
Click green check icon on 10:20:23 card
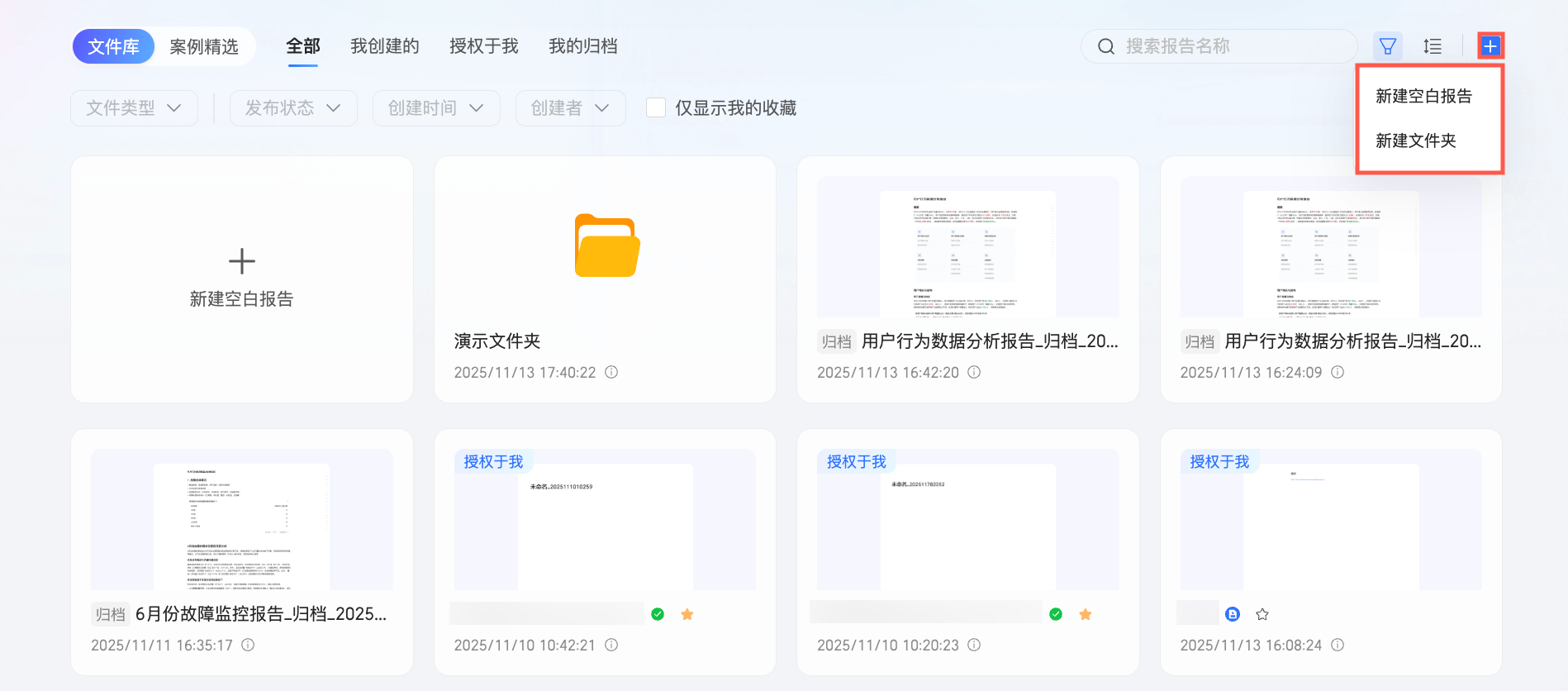(1056, 614)
